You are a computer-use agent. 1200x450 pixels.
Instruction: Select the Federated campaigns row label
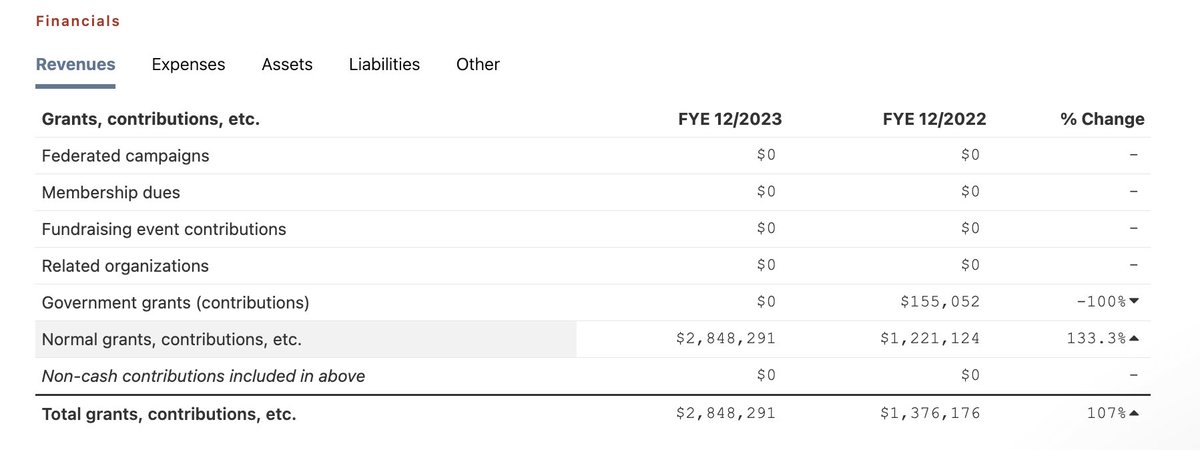tap(125, 155)
